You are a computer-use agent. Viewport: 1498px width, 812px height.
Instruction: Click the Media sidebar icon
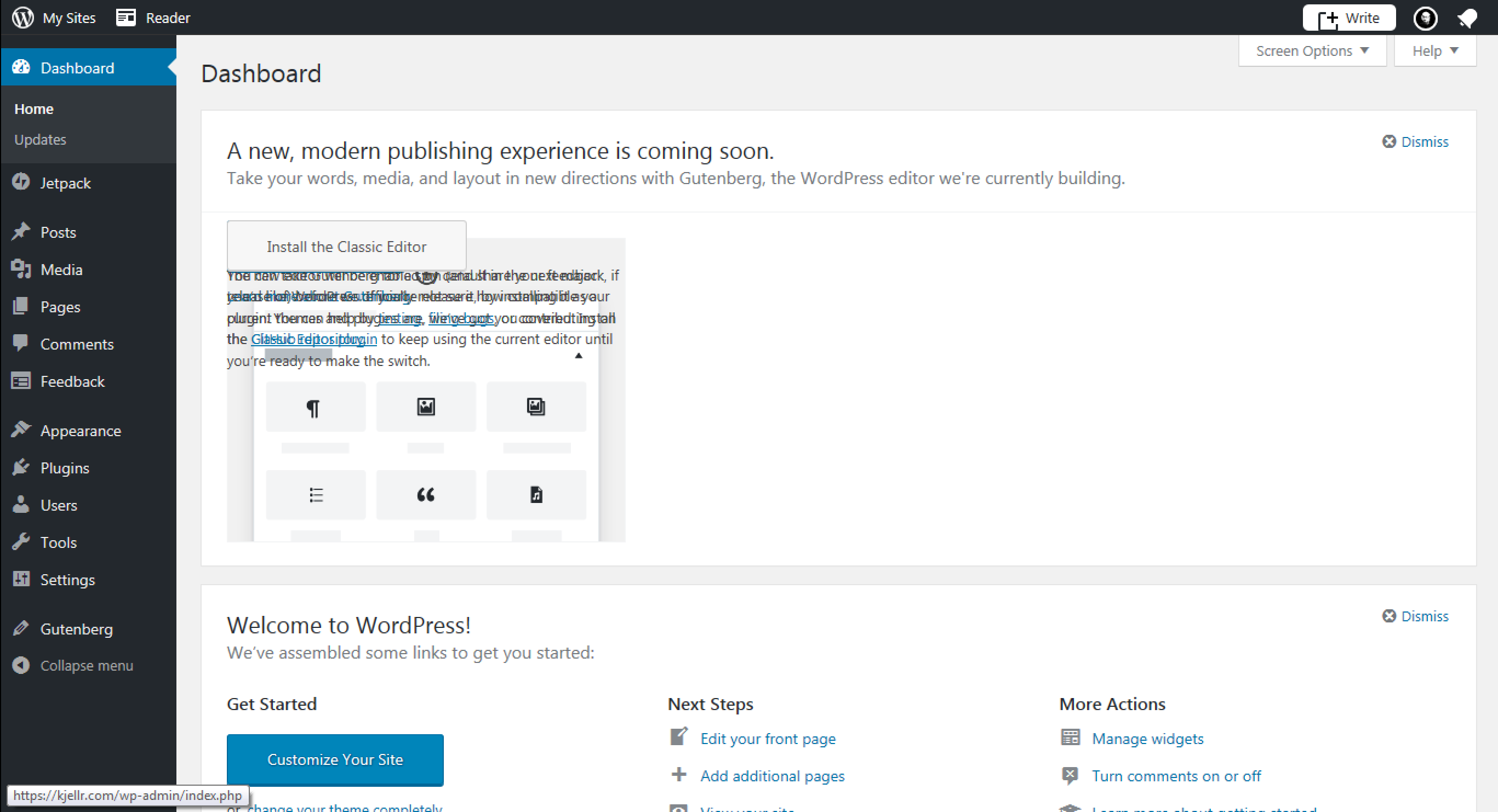coord(21,268)
